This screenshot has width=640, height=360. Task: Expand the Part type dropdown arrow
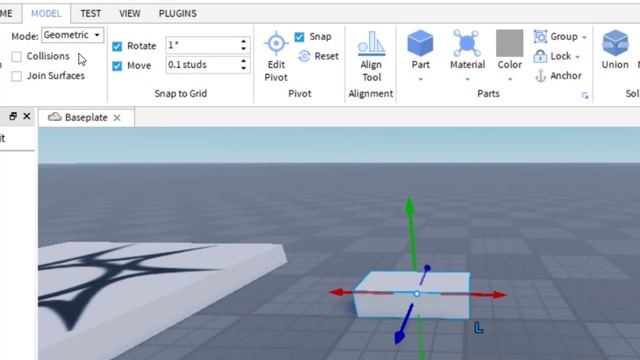click(420, 79)
